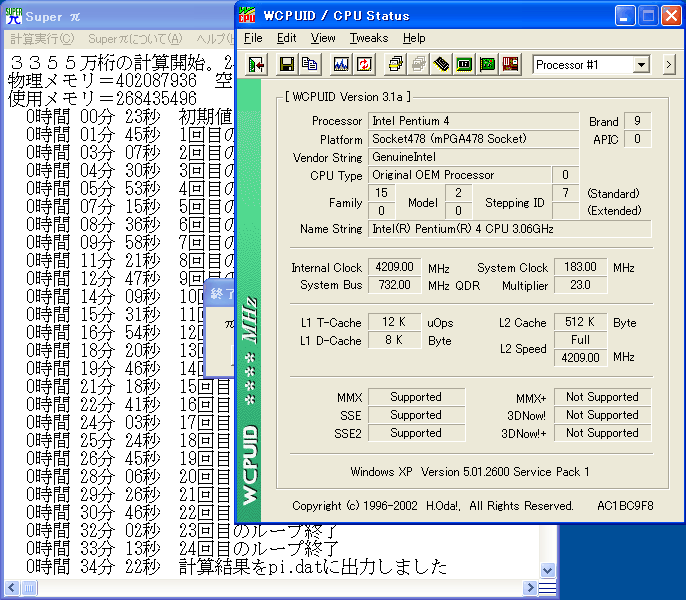Click the Platform field 'Socket478 (mPGA478 Socket)'
Screen dimensions: 686x600
[473, 139]
